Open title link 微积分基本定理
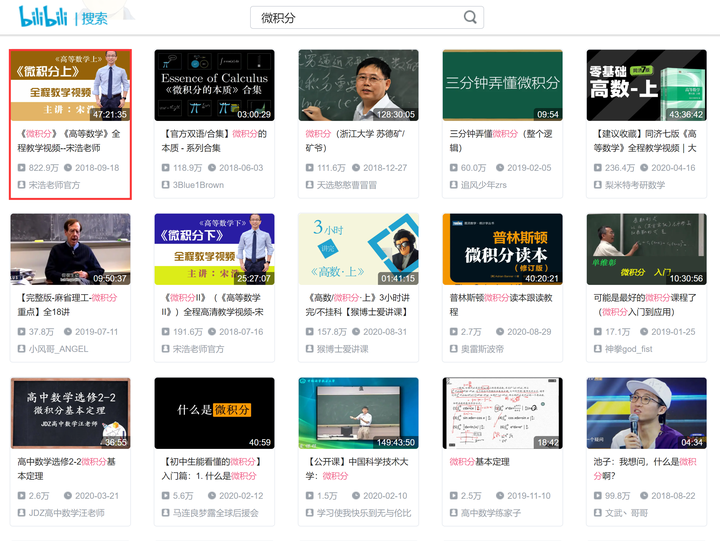 click(x=479, y=462)
